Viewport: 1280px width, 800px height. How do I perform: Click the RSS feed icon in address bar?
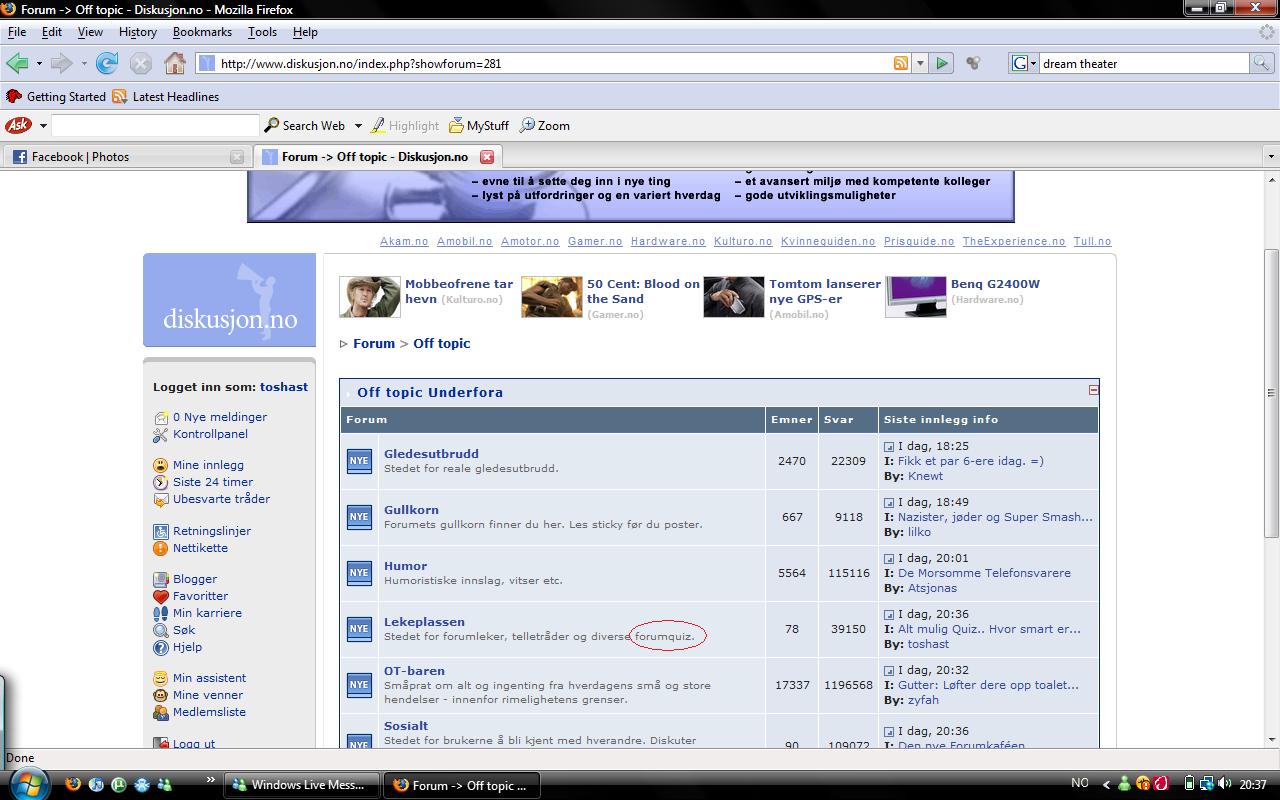[901, 63]
